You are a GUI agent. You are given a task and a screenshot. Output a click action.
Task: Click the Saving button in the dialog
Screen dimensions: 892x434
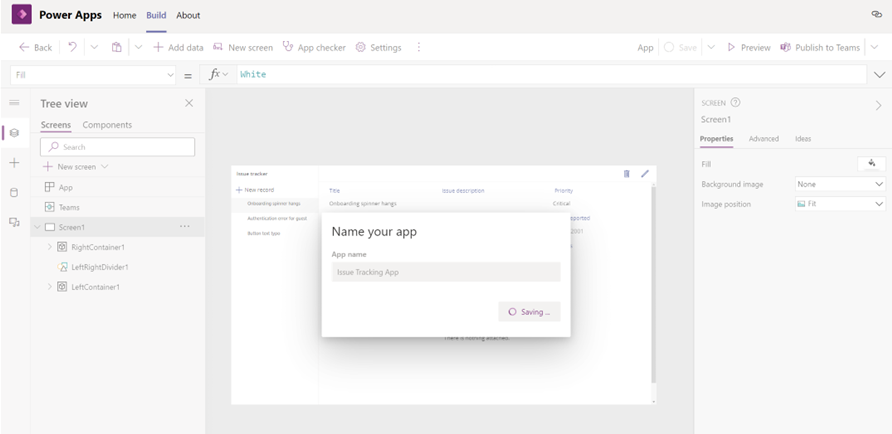[x=529, y=312]
